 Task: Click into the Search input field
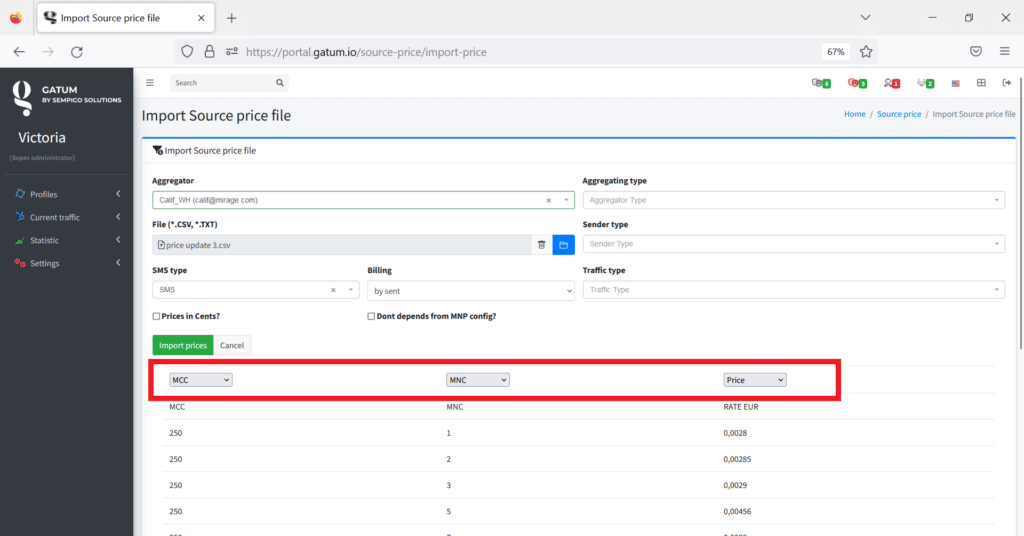click(222, 83)
